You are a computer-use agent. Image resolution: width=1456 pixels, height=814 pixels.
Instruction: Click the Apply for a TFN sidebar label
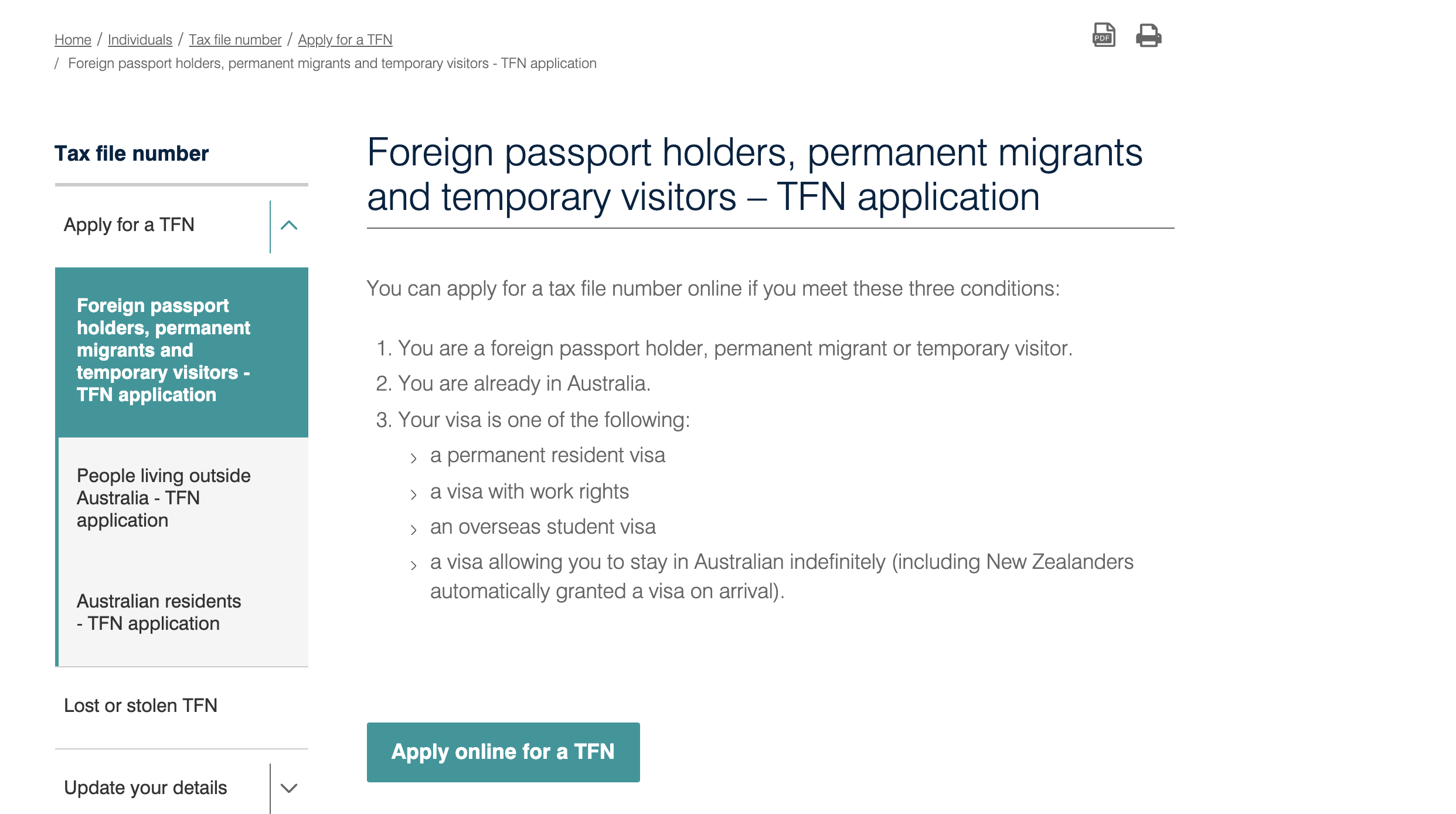pos(129,225)
